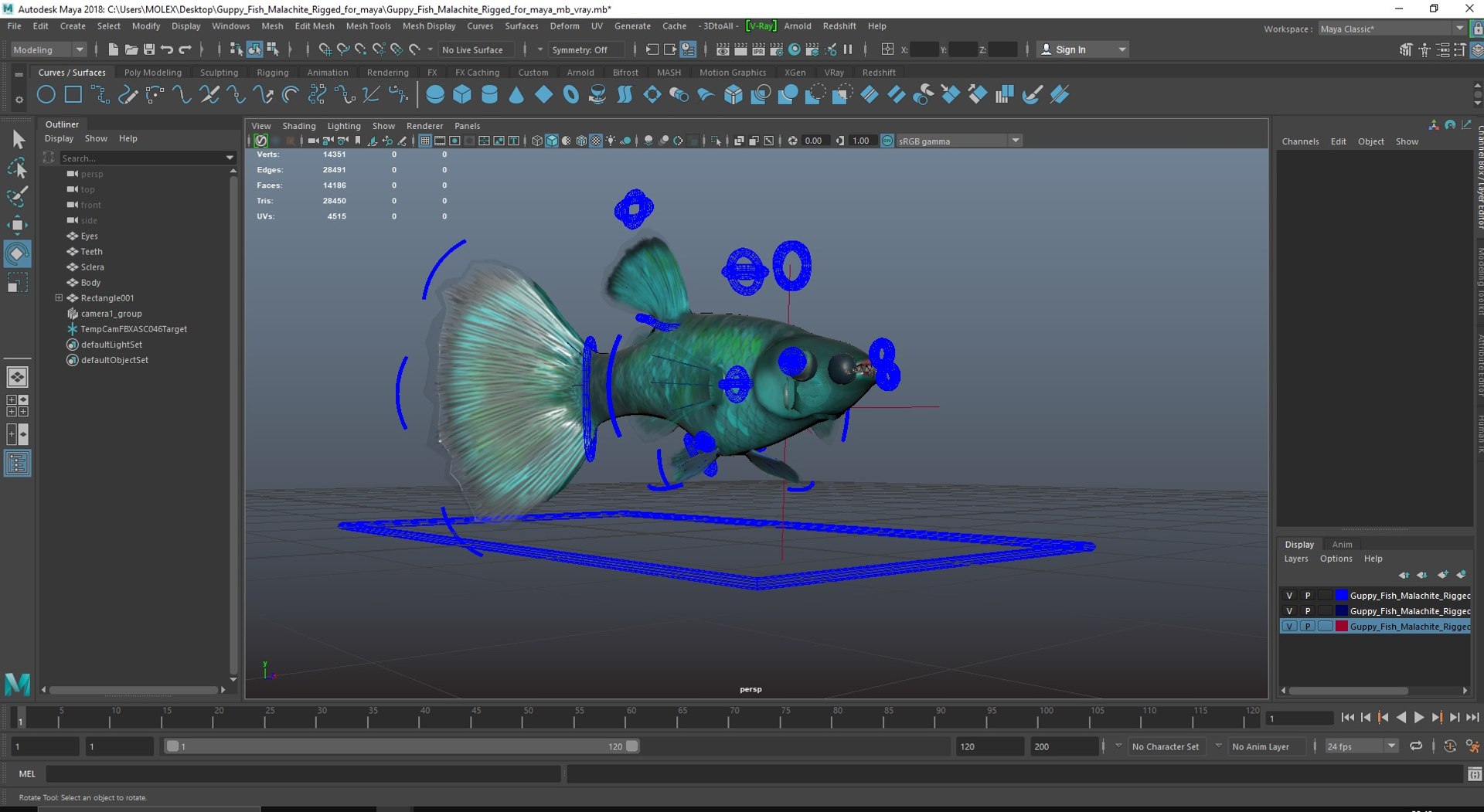The width and height of the screenshot is (1484, 812).
Task: Activate the Move tool in toolbox
Action: point(18,225)
